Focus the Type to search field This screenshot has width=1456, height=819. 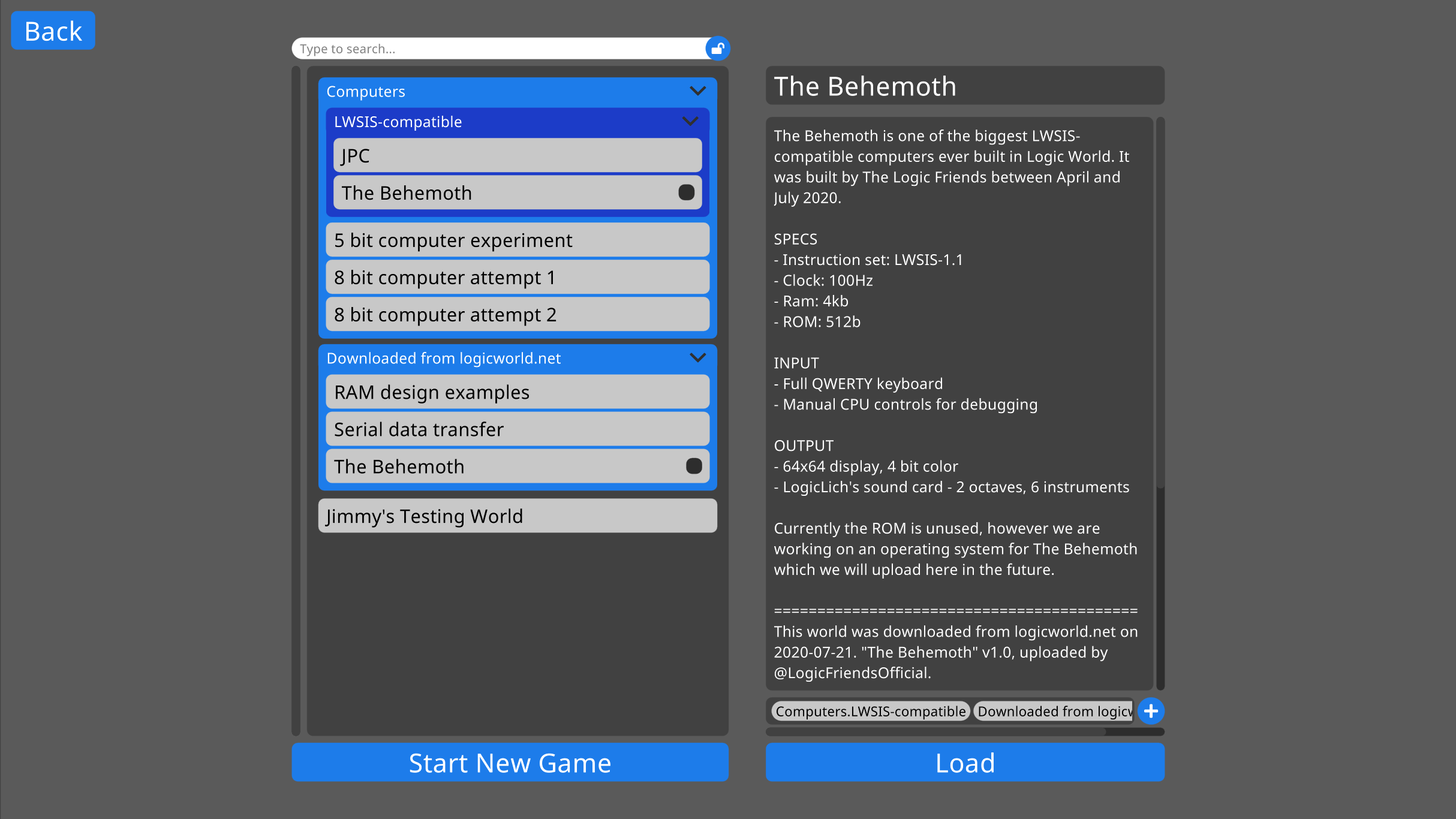[x=498, y=49]
